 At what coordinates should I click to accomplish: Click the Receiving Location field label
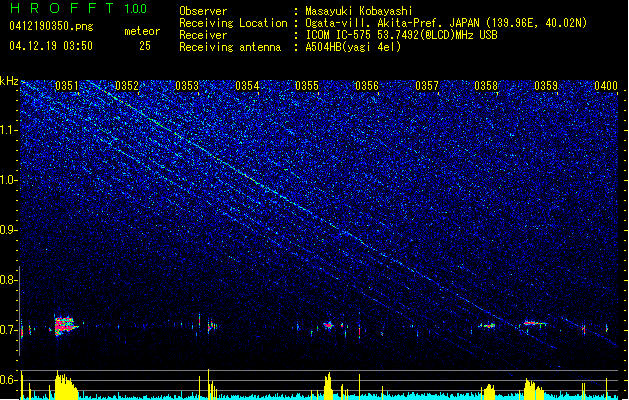coord(233,23)
